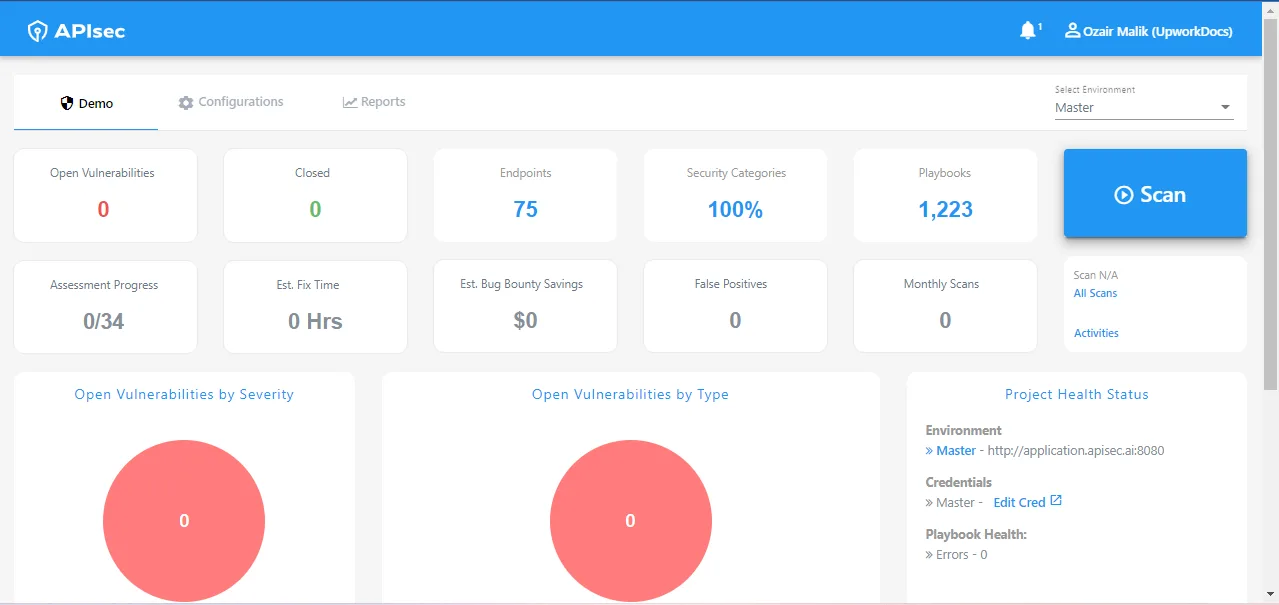The width and height of the screenshot is (1279, 605).
Task: Click the Endpoints count card
Action: click(x=525, y=195)
